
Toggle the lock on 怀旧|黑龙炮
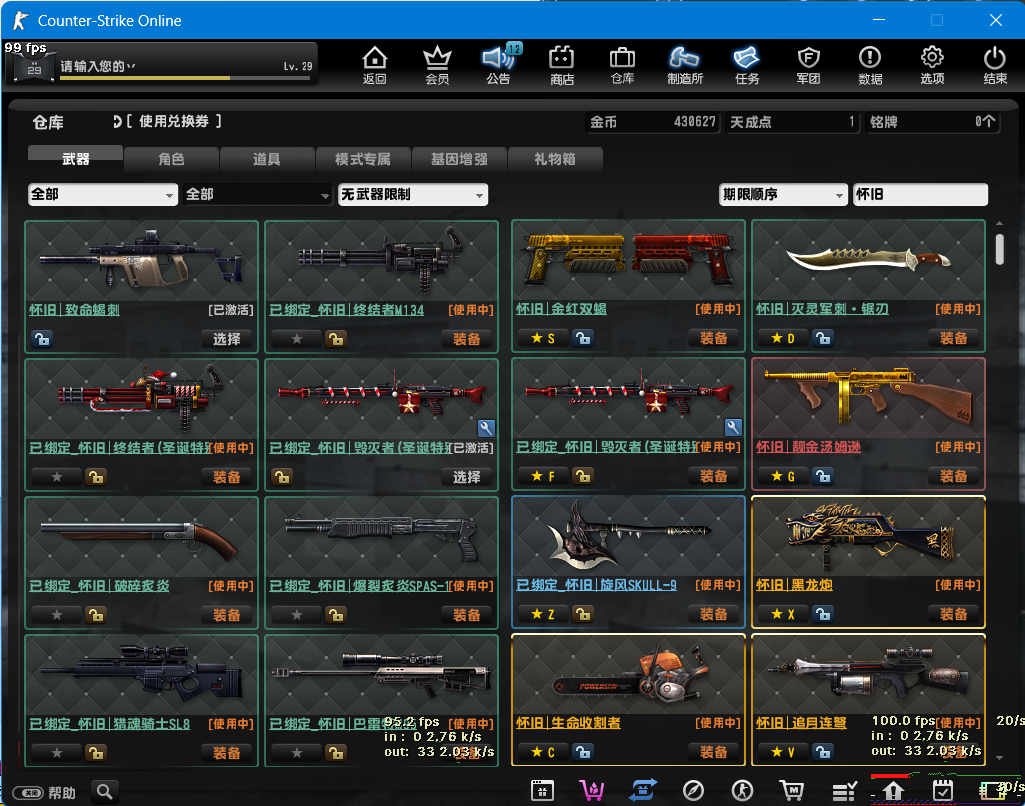[823, 614]
